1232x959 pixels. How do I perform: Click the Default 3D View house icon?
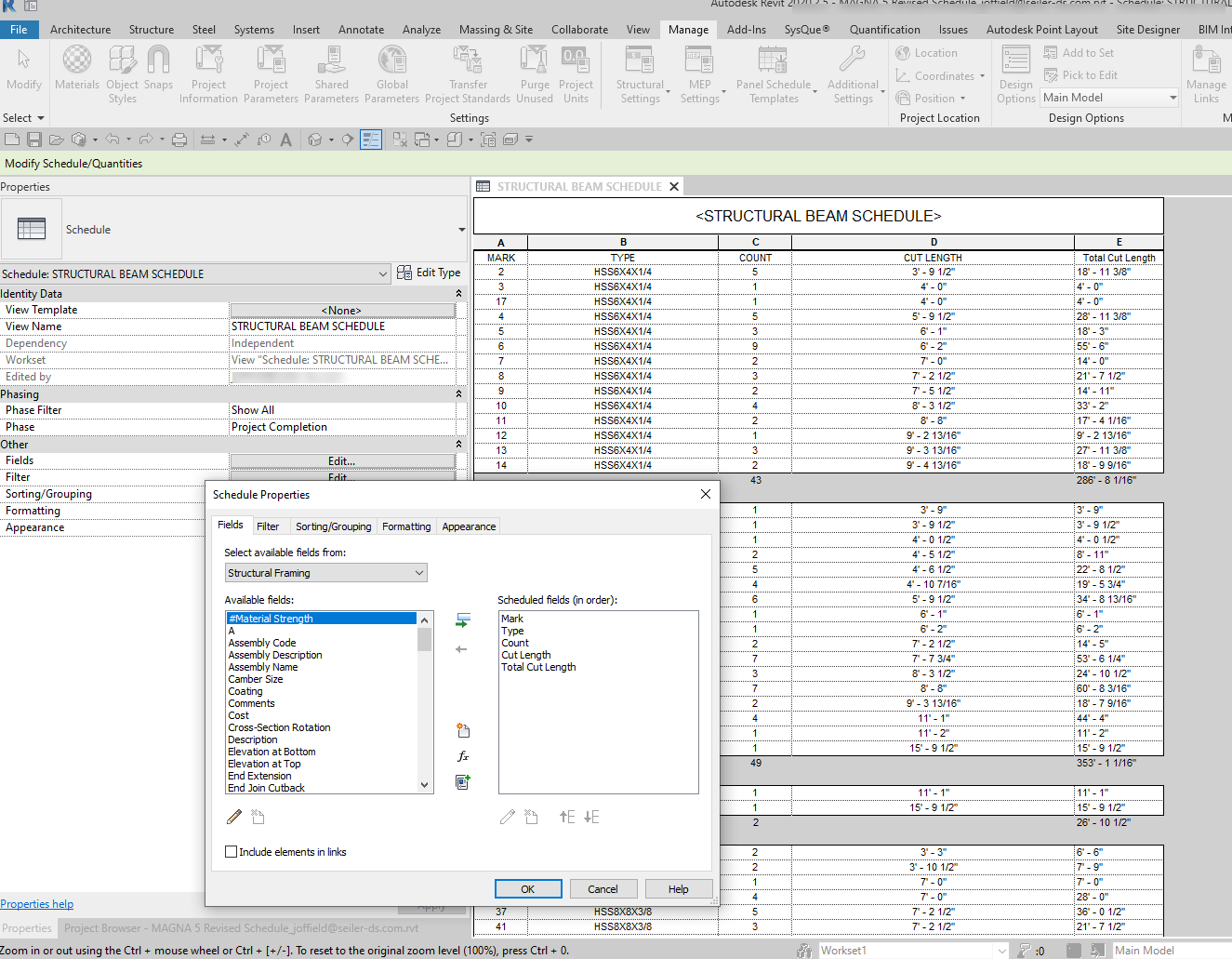(x=315, y=140)
